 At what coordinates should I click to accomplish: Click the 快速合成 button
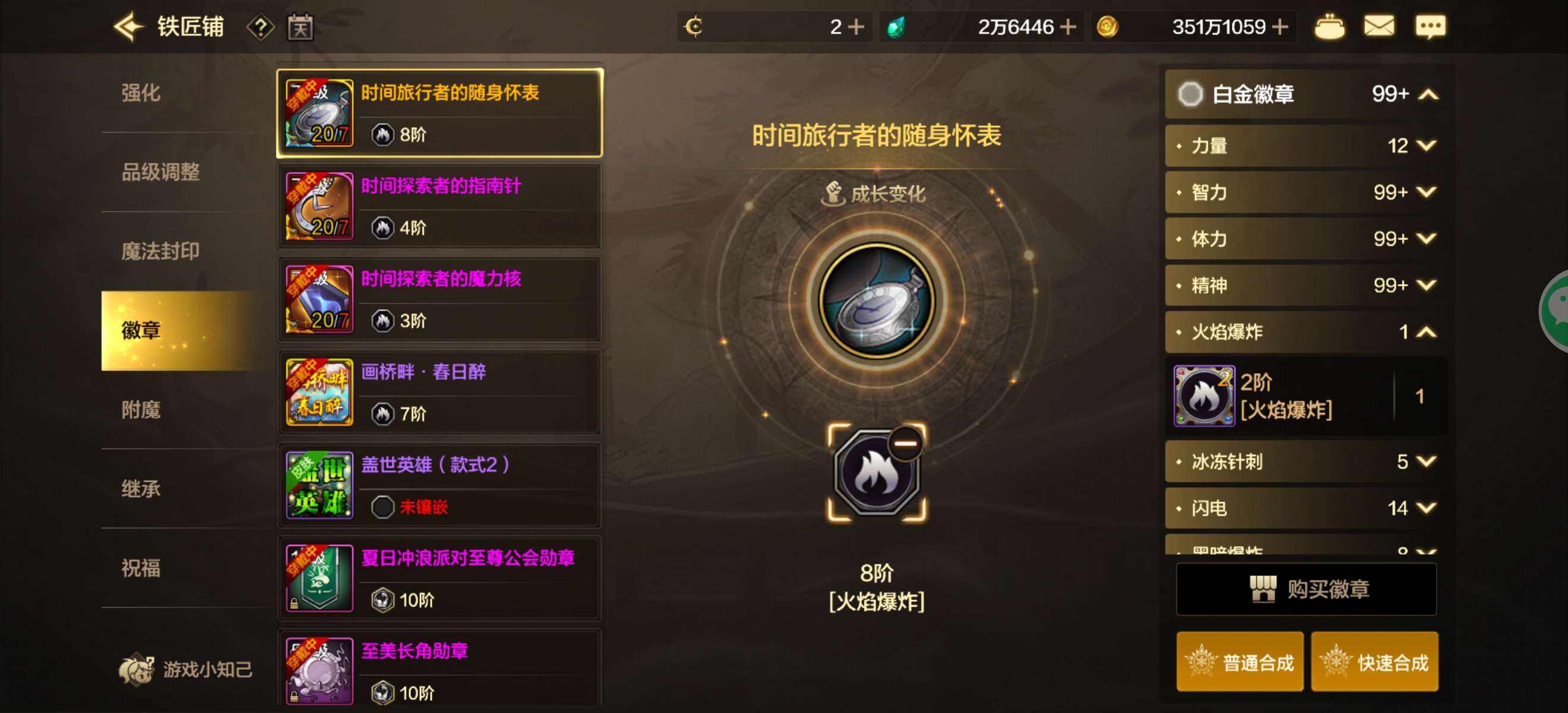coord(1374,662)
